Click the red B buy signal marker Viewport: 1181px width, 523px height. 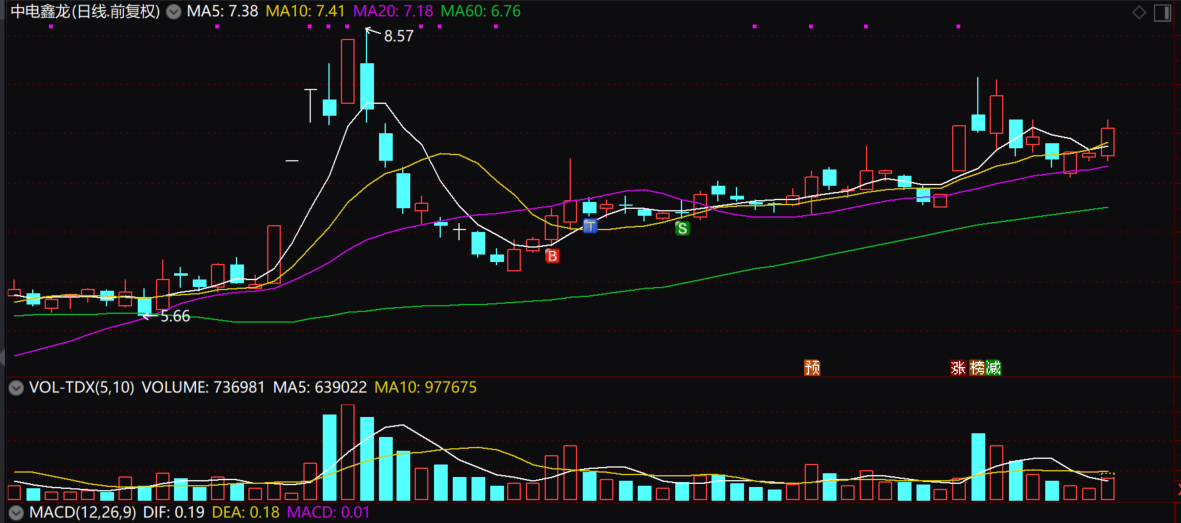click(x=552, y=256)
